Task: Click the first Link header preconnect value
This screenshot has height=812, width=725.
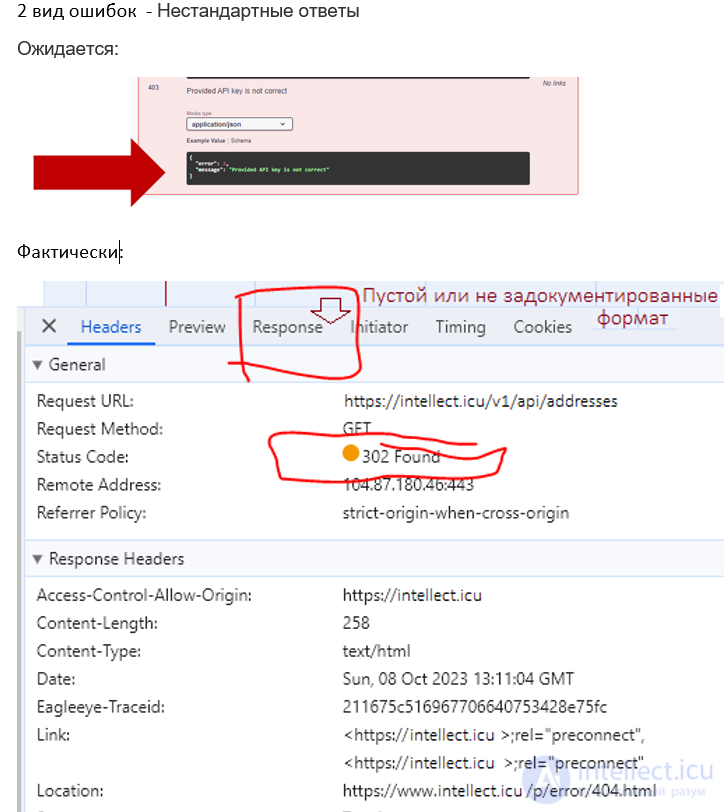Action: click(x=494, y=735)
